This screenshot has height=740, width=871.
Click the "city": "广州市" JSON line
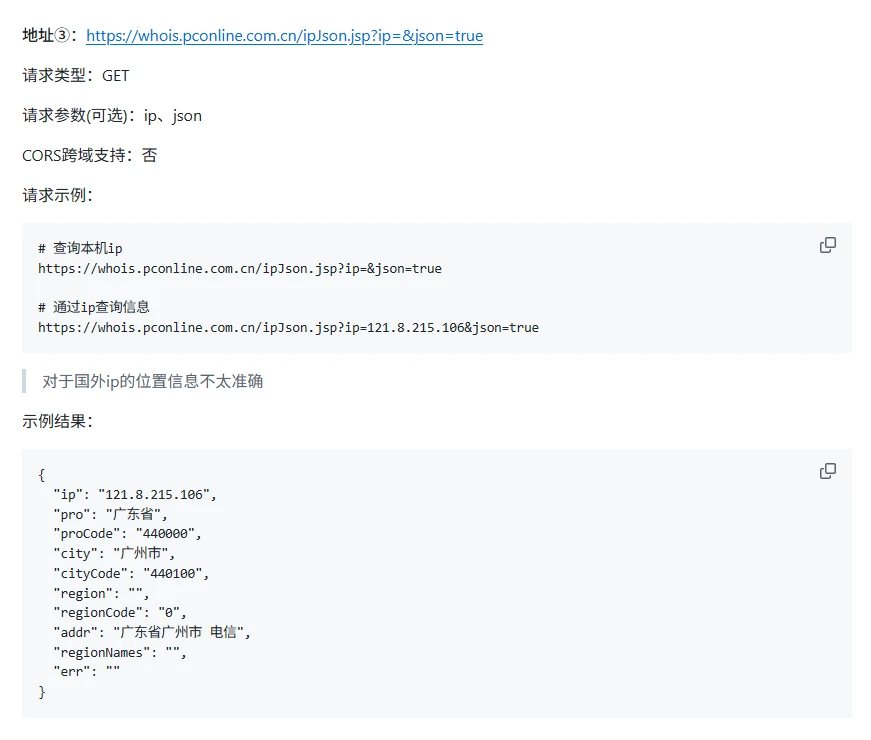115,553
